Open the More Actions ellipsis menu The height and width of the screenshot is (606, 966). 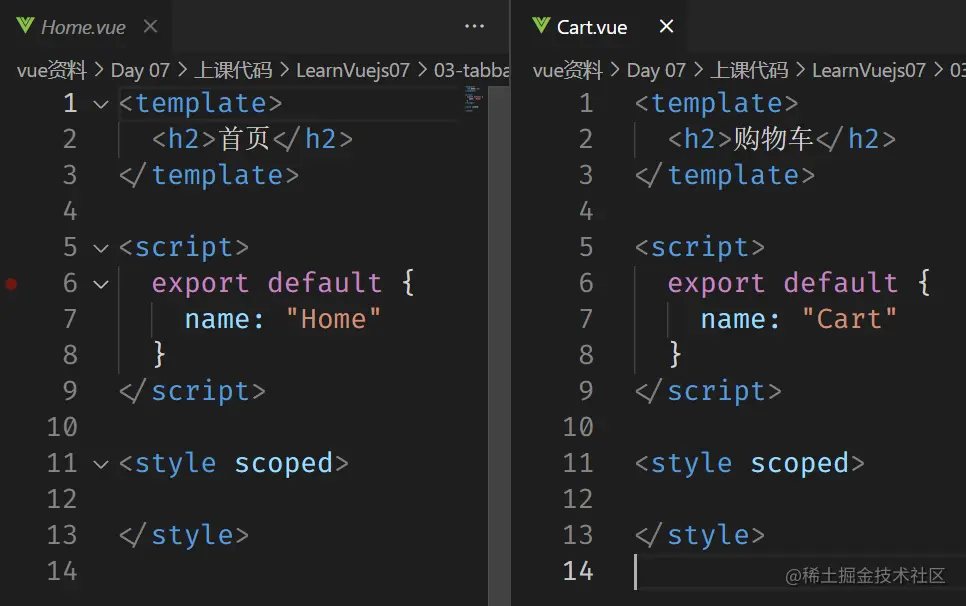coord(475,27)
